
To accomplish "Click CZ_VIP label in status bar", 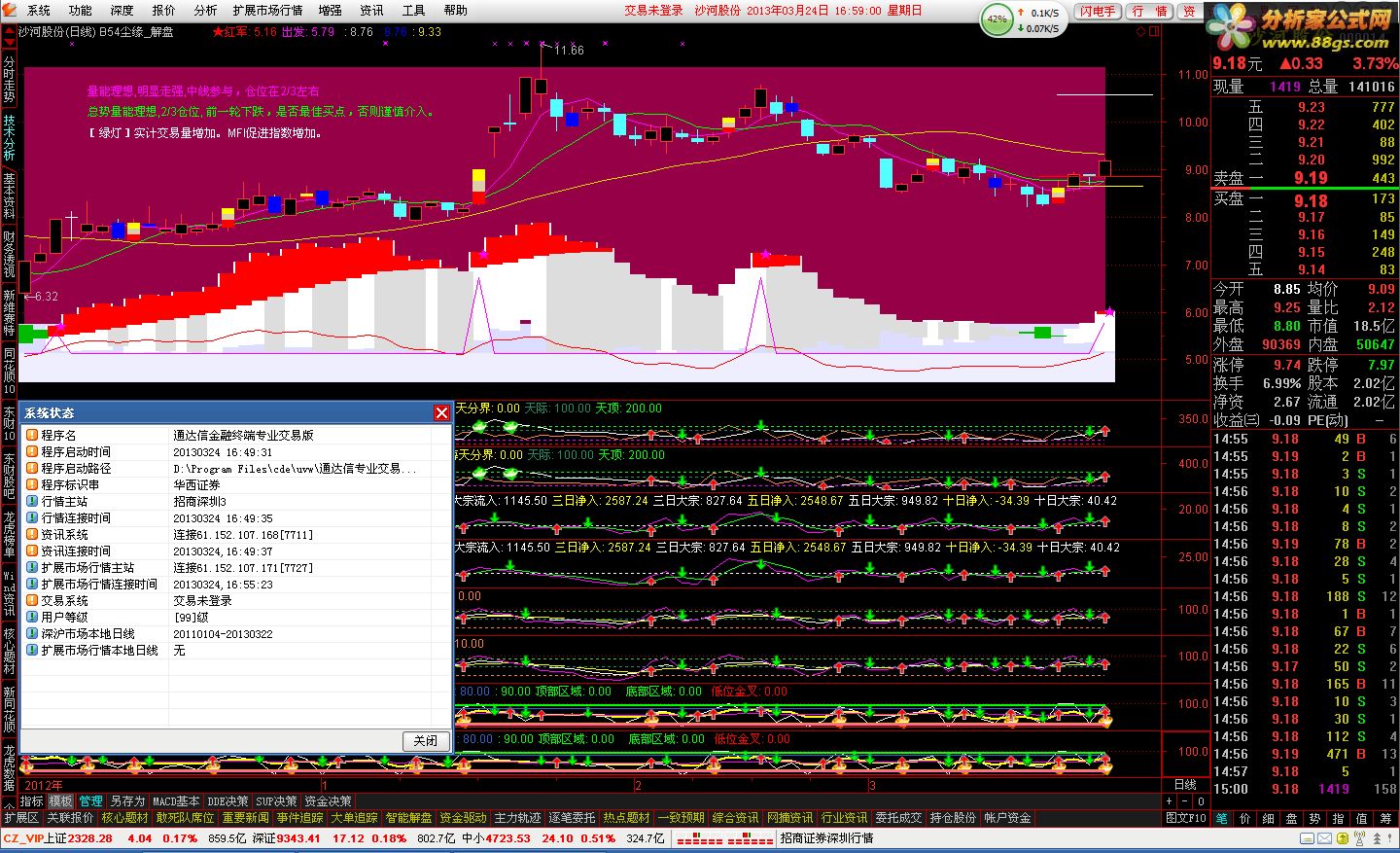I will click(23, 837).
